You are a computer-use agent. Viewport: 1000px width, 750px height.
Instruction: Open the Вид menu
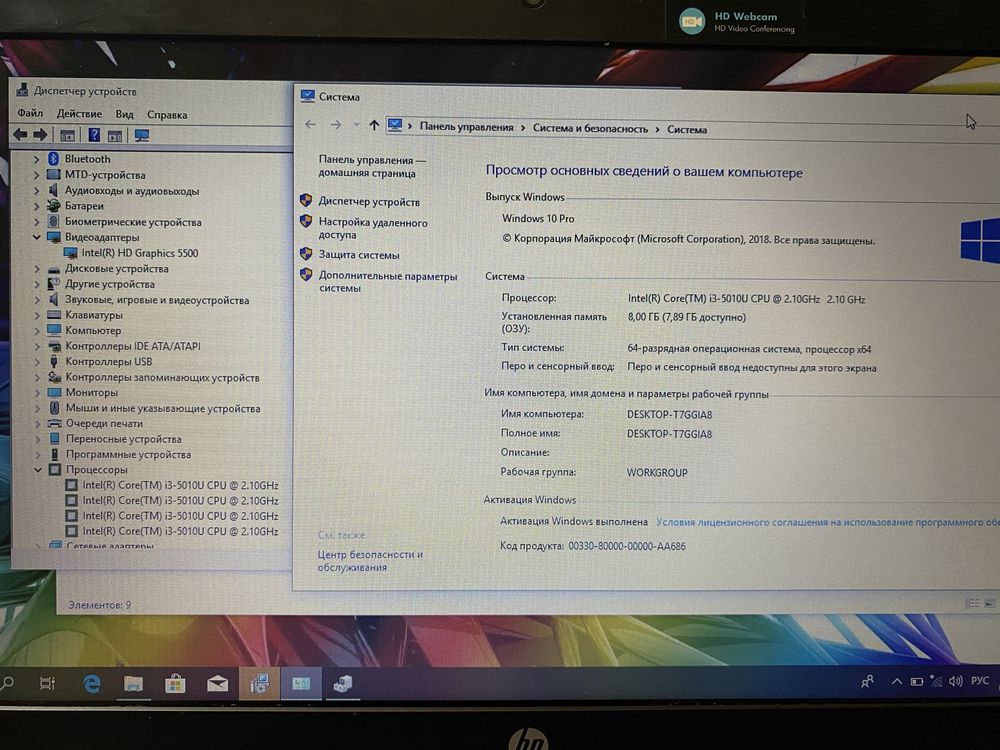124,114
